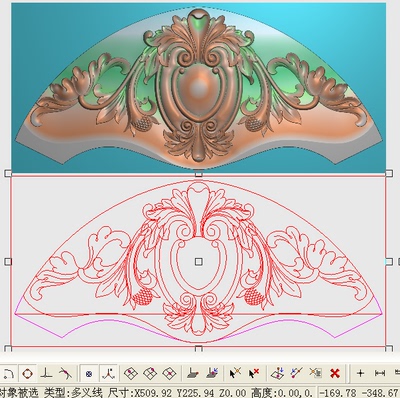This screenshot has width=400, height=398.
Task: Click the surface with blue arrow icon
Action: 212,373
